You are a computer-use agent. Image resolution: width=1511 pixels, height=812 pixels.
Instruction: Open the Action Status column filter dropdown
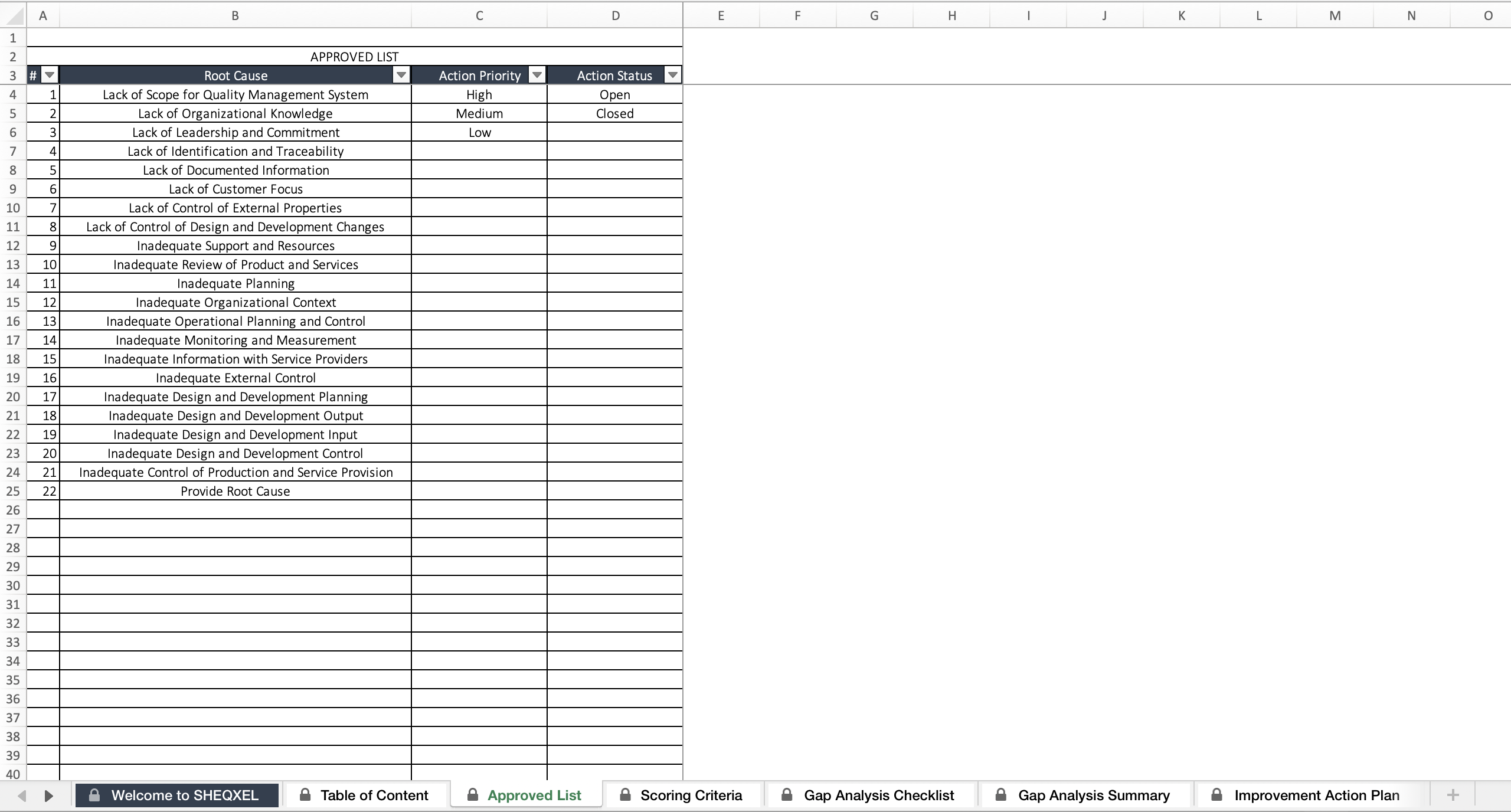[x=673, y=75]
